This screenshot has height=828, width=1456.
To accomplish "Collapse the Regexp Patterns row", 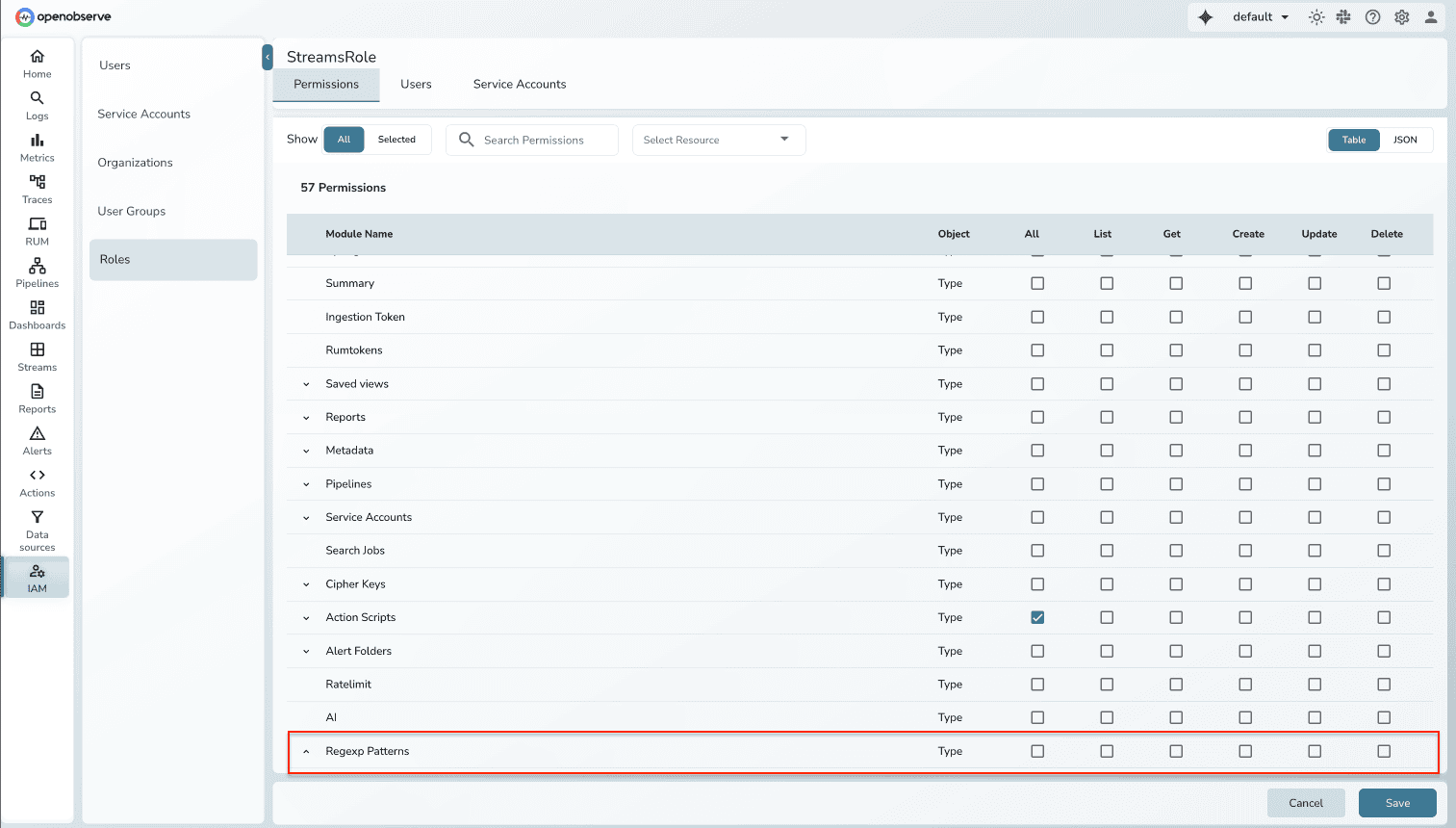I will coord(305,751).
